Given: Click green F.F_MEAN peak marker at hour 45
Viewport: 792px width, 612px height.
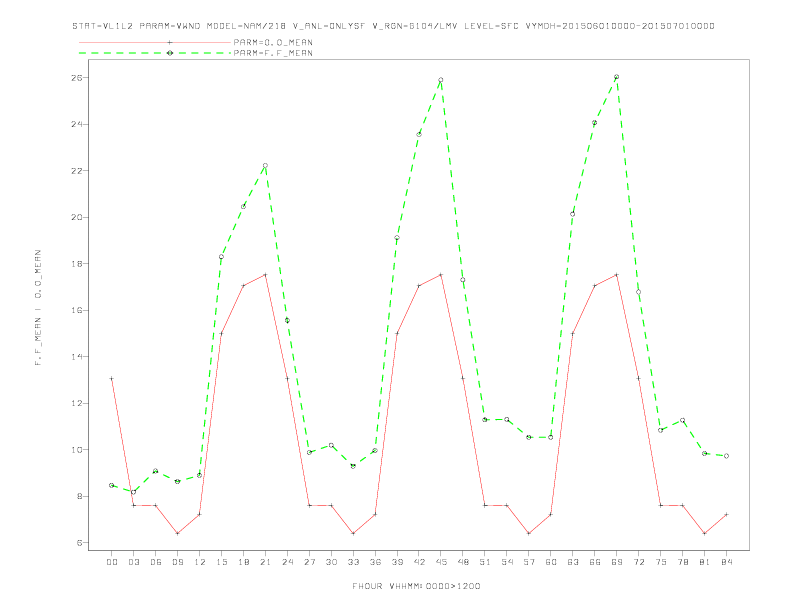Looking at the screenshot, I should (x=441, y=80).
